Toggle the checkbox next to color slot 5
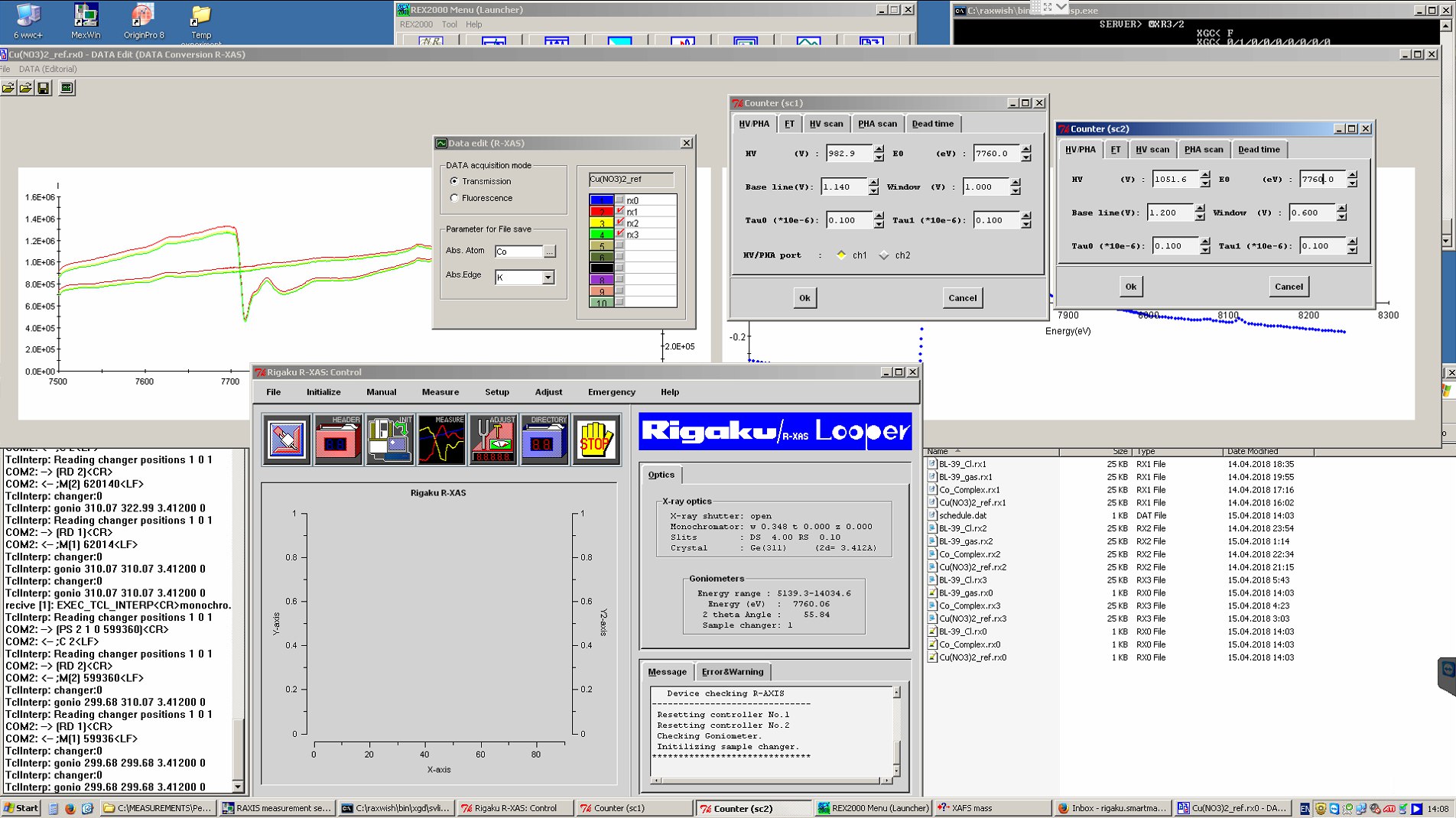Viewport: 1456px width, 818px height. pos(620,246)
